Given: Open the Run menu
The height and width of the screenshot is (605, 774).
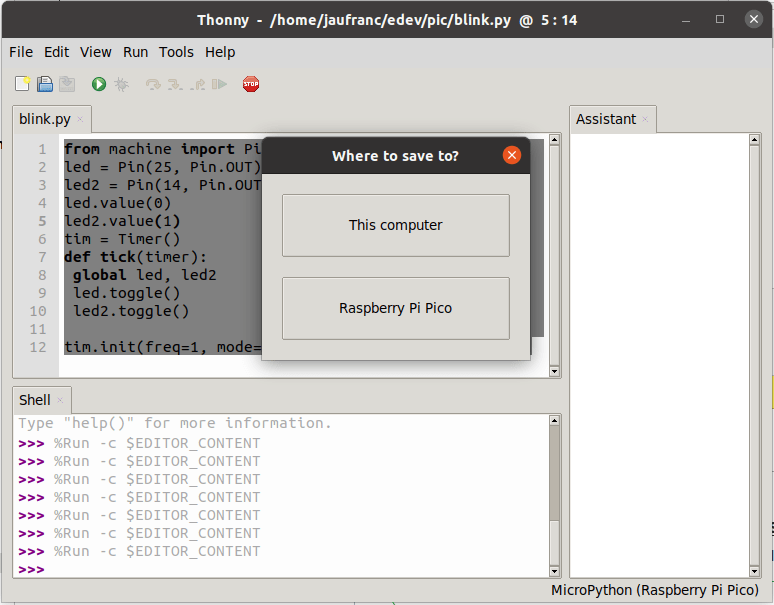Looking at the screenshot, I should (135, 52).
